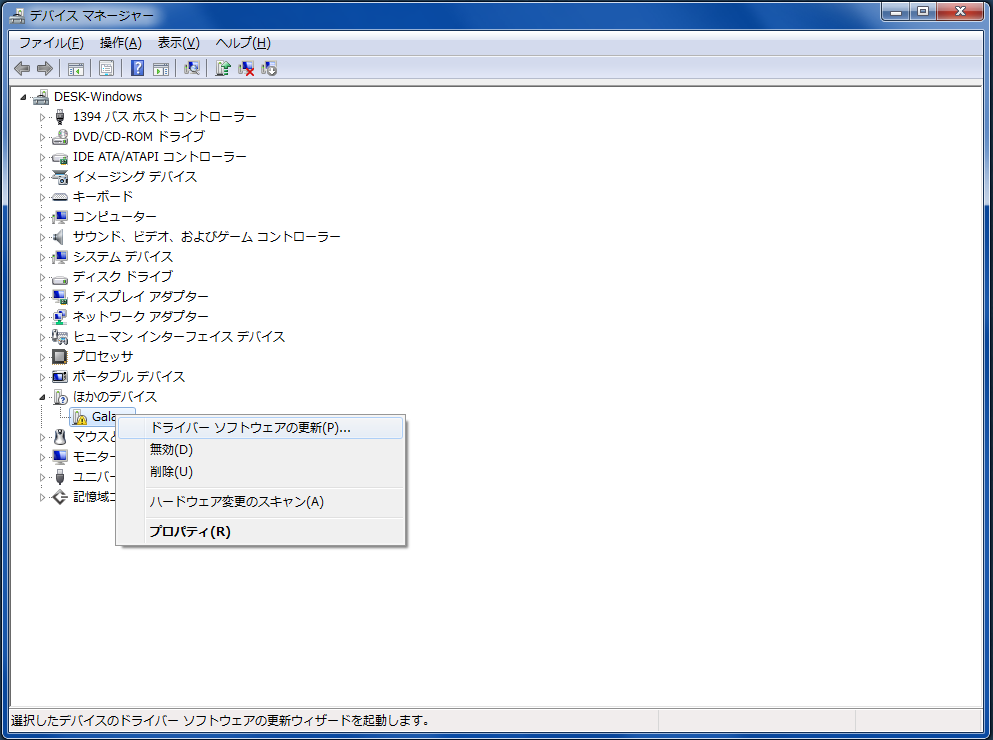Maximize the Device Manager window
This screenshot has width=993, height=740.
click(923, 11)
